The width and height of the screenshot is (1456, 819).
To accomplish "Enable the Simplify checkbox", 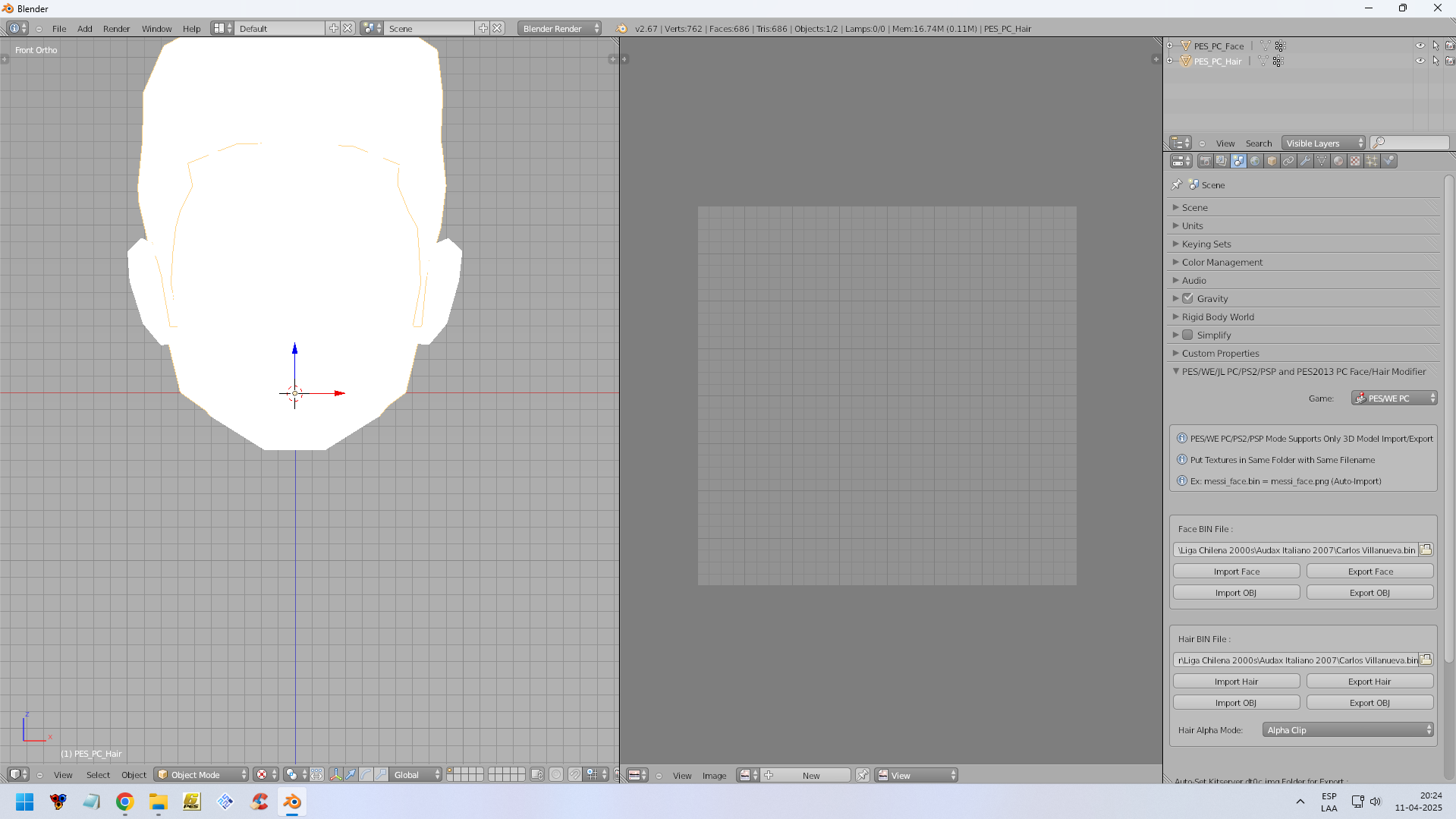I will [x=1188, y=335].
